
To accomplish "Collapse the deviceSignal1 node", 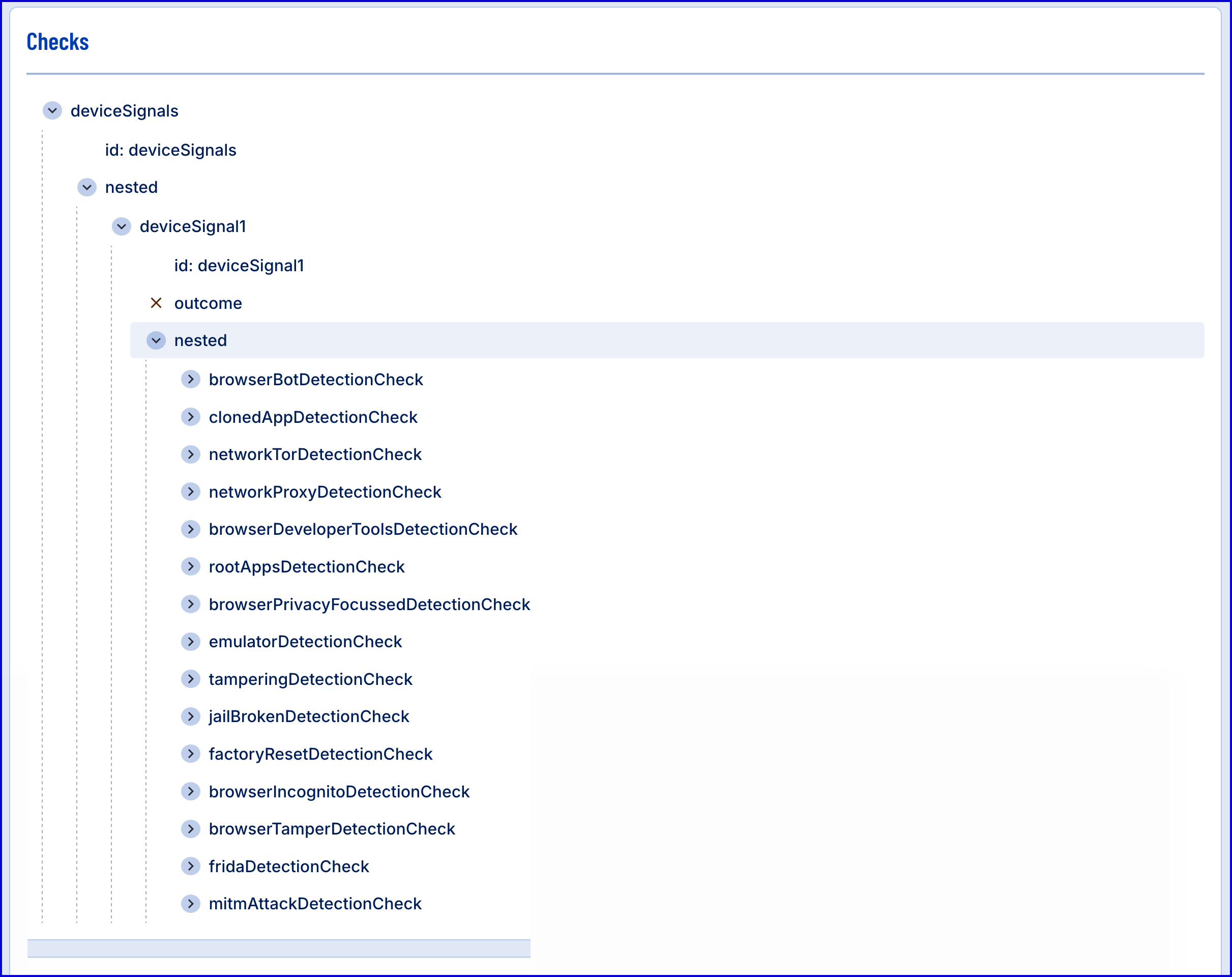I will (x=121, y=226).
